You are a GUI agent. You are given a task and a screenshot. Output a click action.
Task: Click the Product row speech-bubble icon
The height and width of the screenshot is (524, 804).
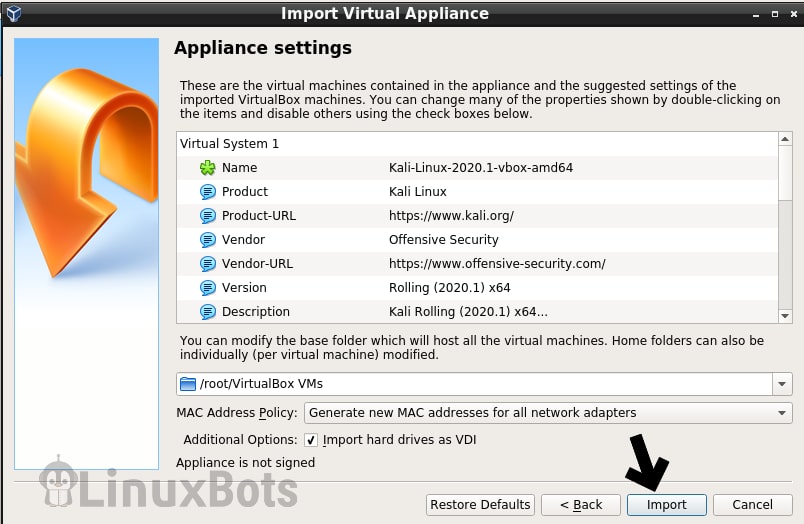click(x=208, y=192)
